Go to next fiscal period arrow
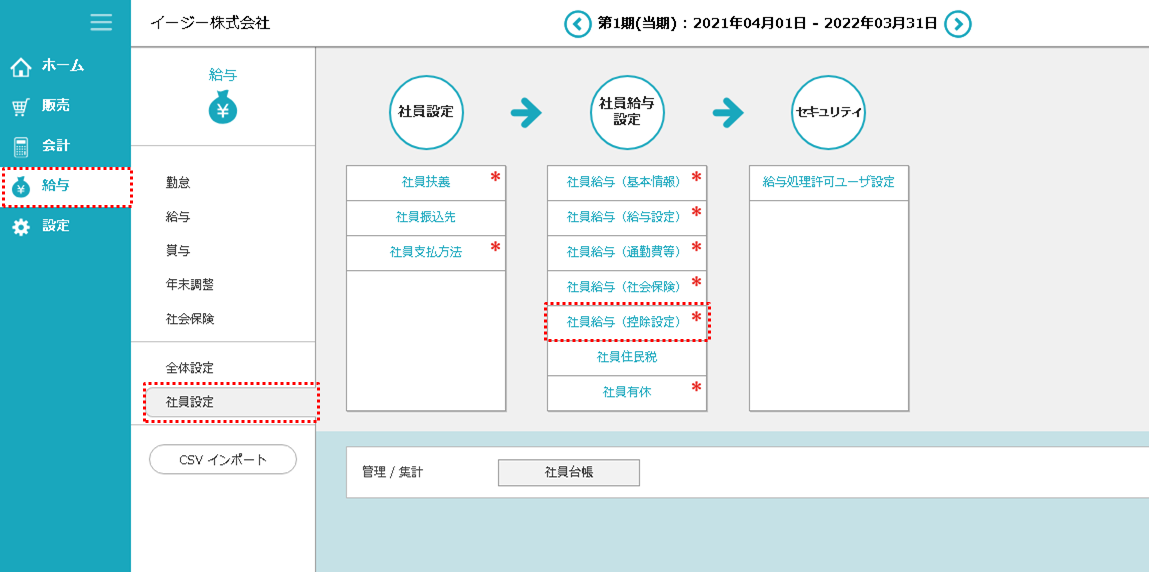The image size is (1149, 572). tap(958, 23)
